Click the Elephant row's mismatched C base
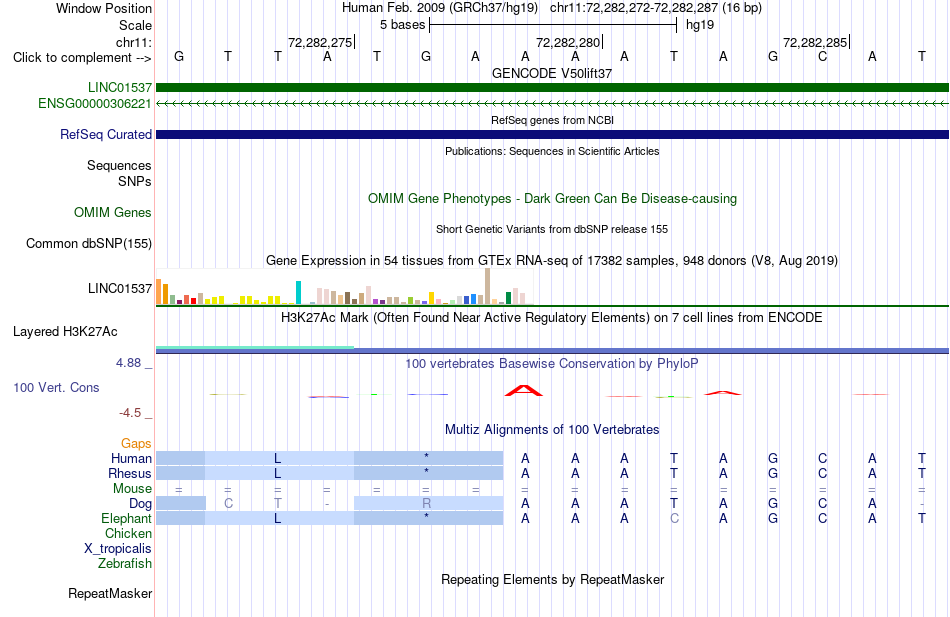This screenshot has height=617, width=950. 674,518
